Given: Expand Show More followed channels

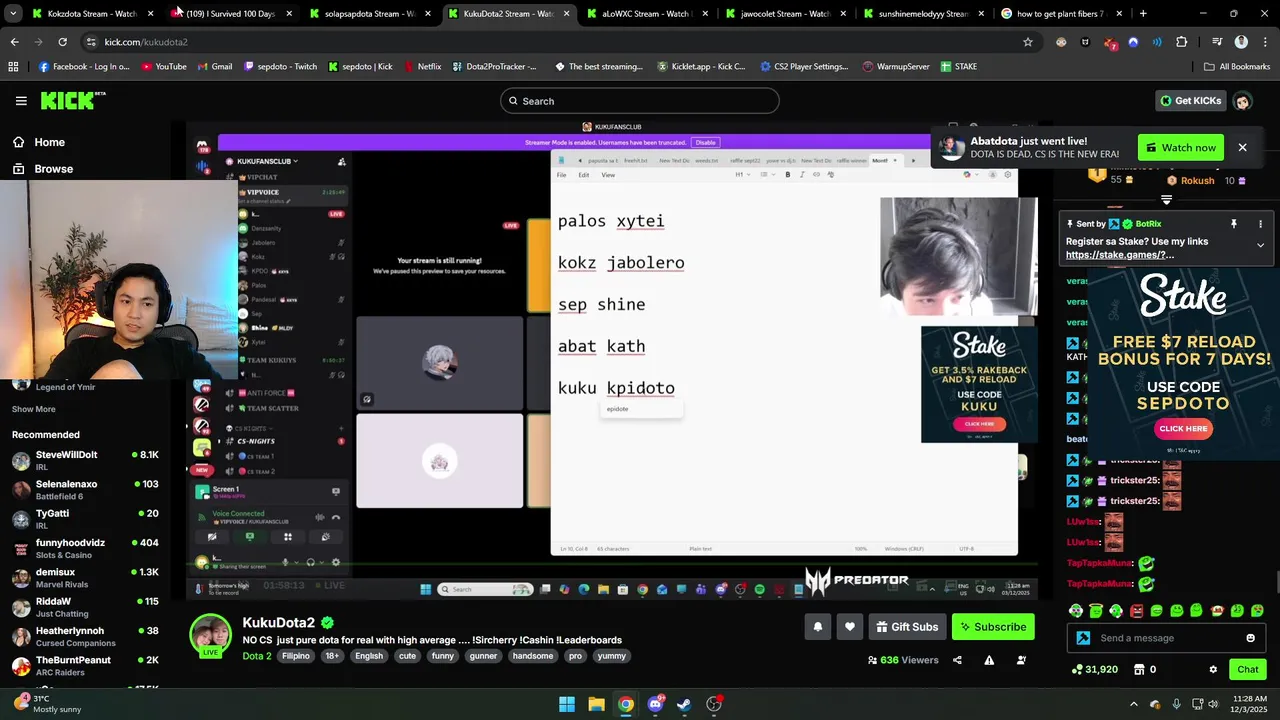Looking at the screenshot, I should point(34,409).
